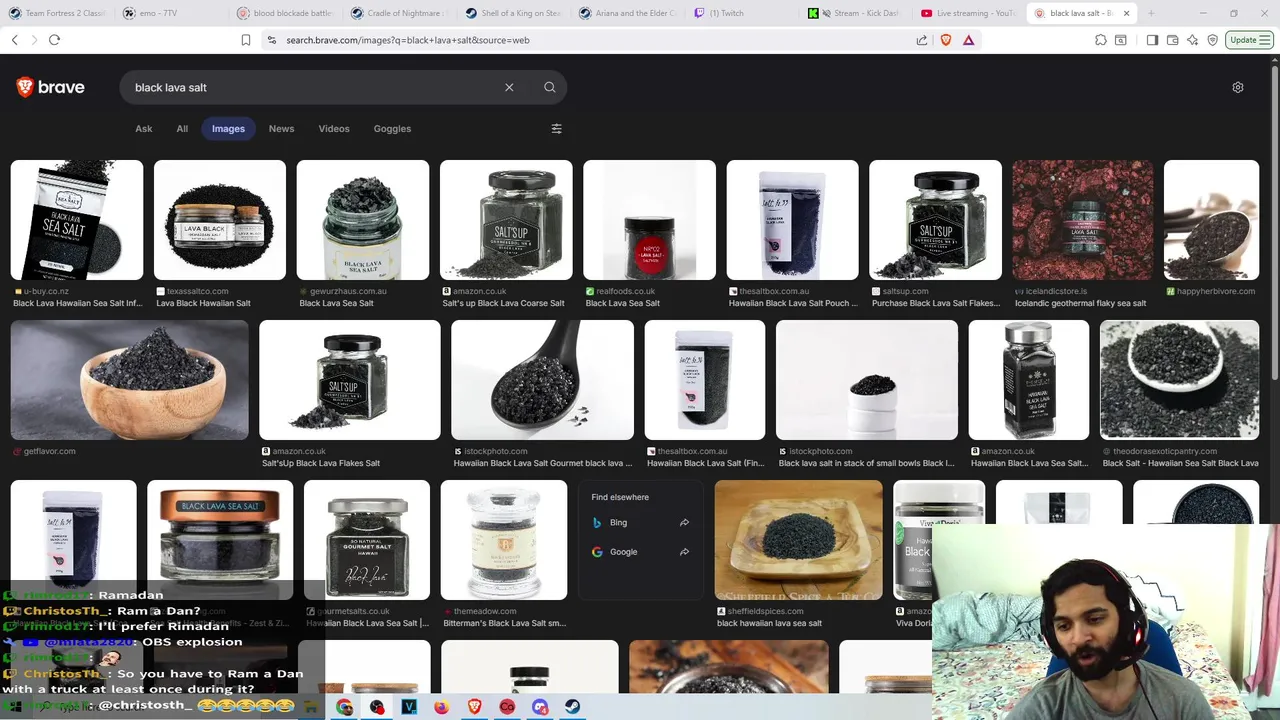Open Discord from the taskbar

click(540, 707)
